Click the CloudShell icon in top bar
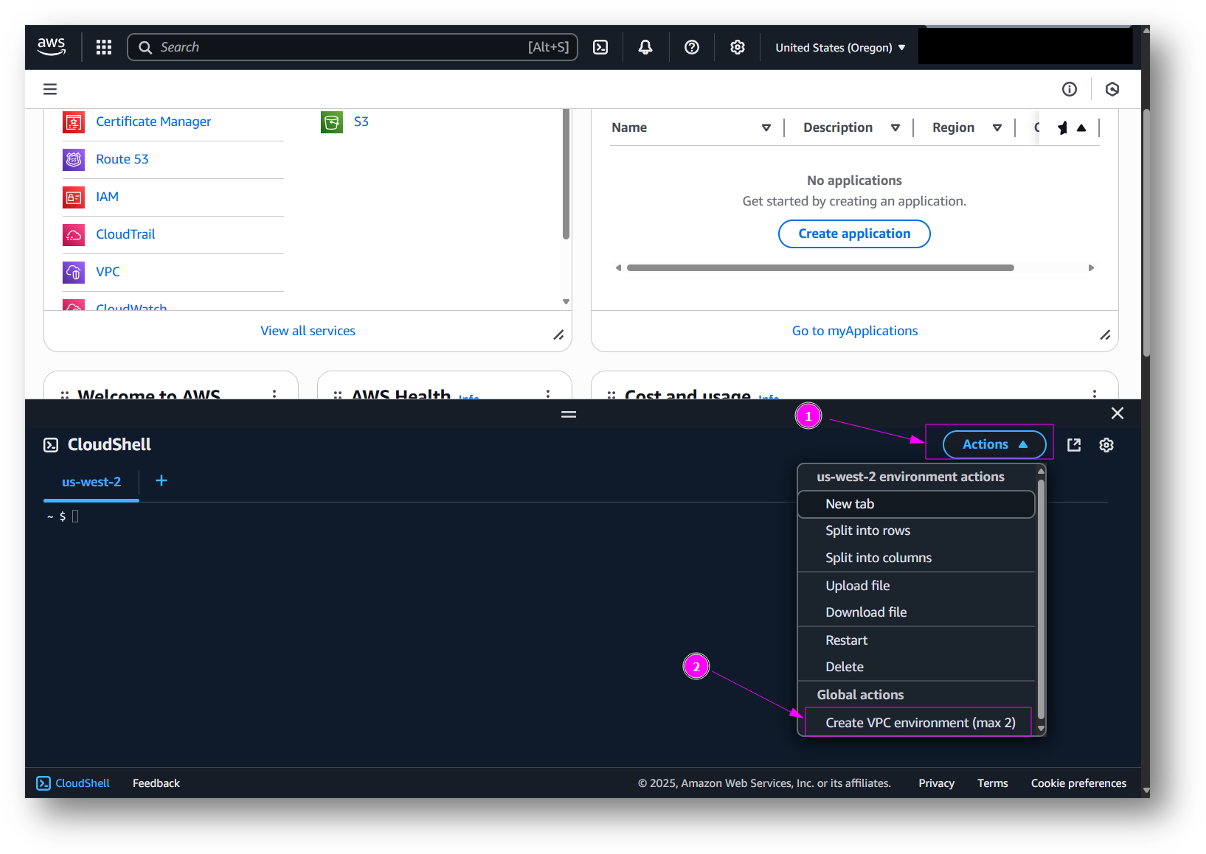1206x854 pixels. (x=600, y=47)
